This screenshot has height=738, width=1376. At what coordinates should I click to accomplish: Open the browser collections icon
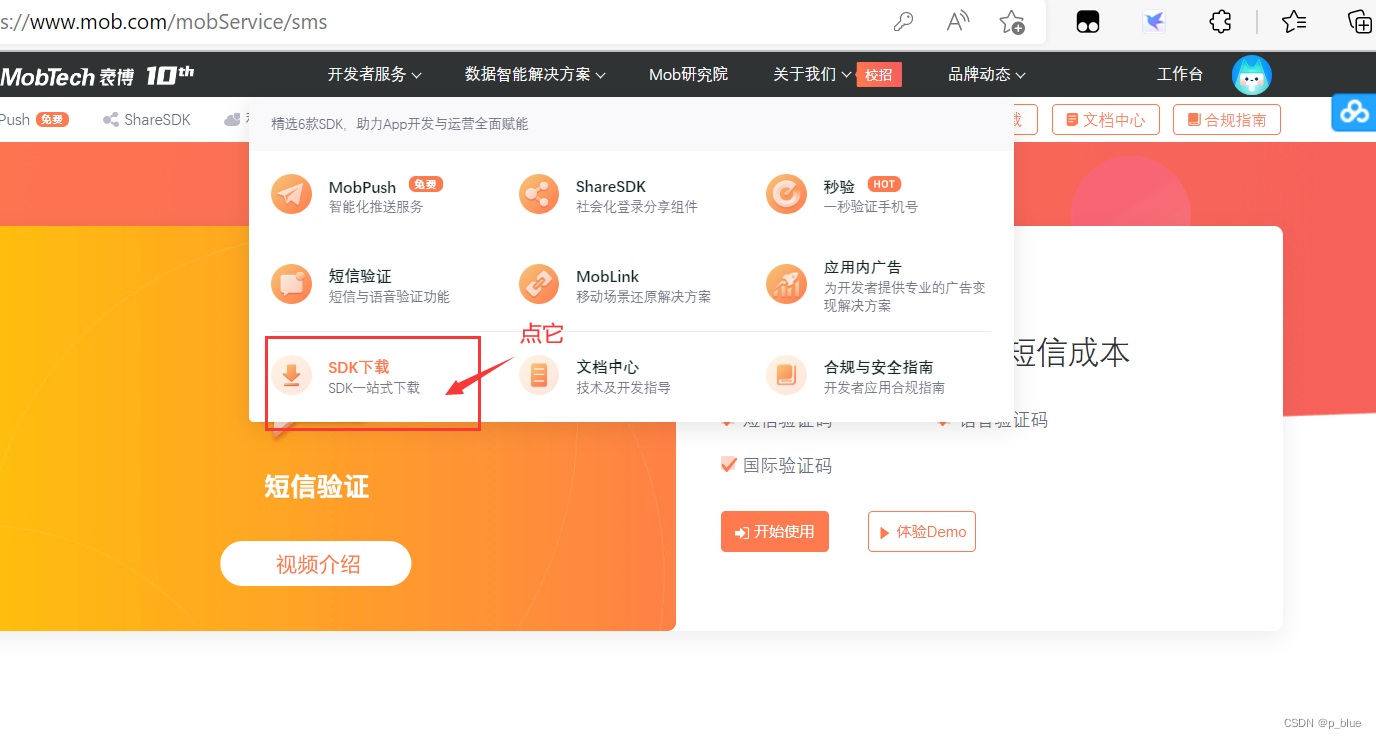click(1360, 22)
